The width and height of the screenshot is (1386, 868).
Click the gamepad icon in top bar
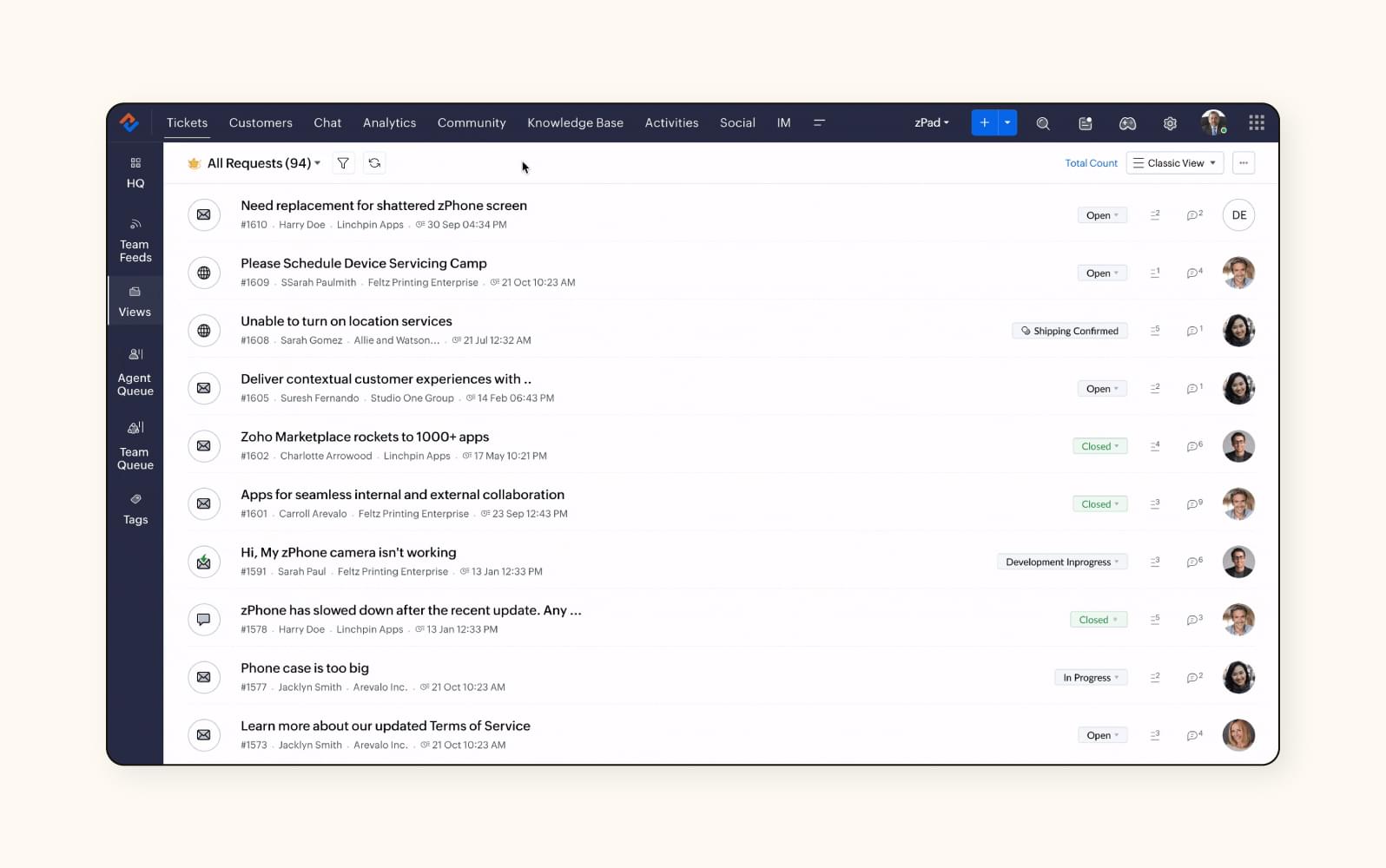pyautogui.click(x=1127, y=123)
